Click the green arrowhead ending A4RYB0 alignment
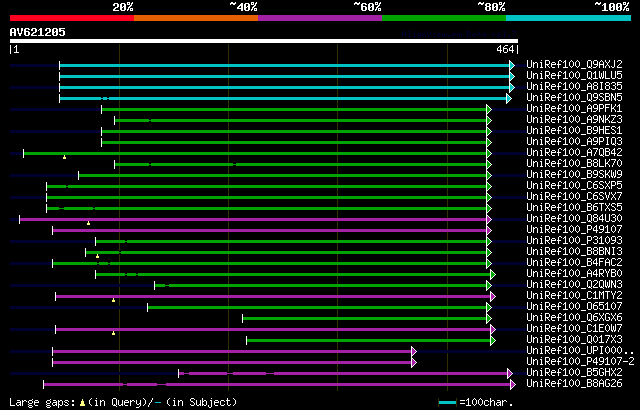The width and height of the screenshot is (640, 410). click(493, 275)
